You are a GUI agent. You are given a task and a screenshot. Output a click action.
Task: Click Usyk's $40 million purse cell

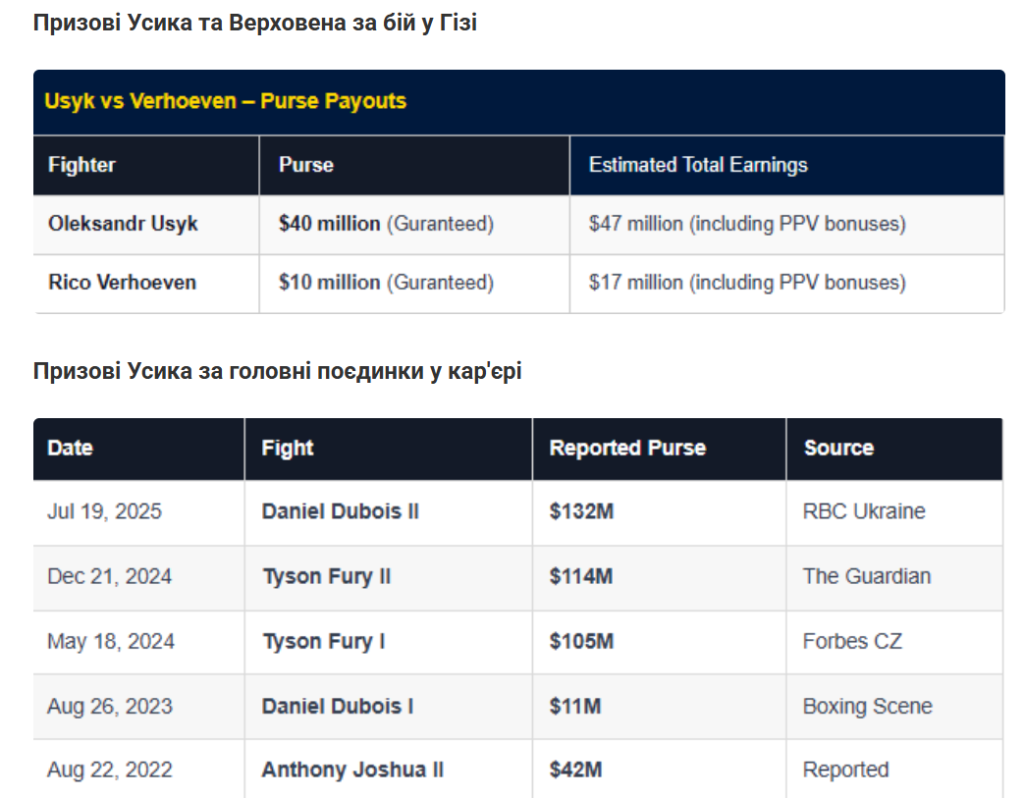point(414,224)
